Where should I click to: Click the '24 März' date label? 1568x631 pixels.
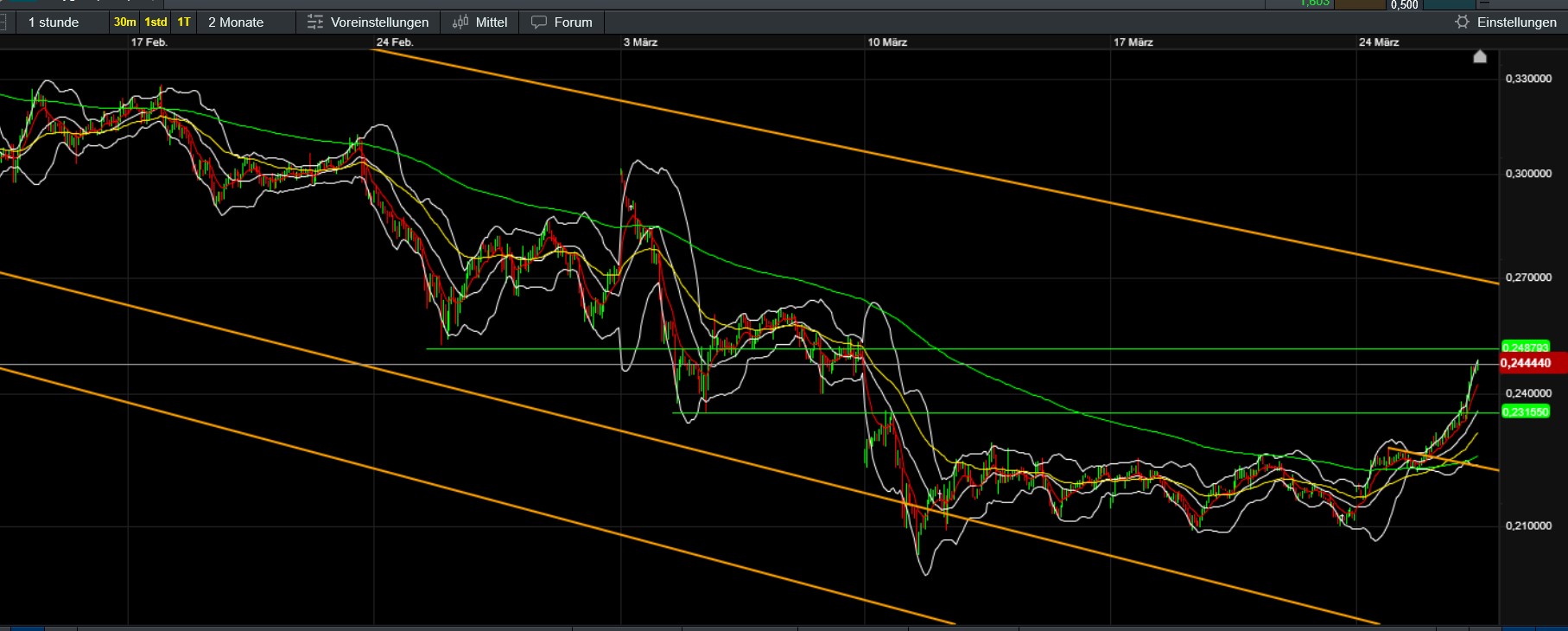point(1379,42)
